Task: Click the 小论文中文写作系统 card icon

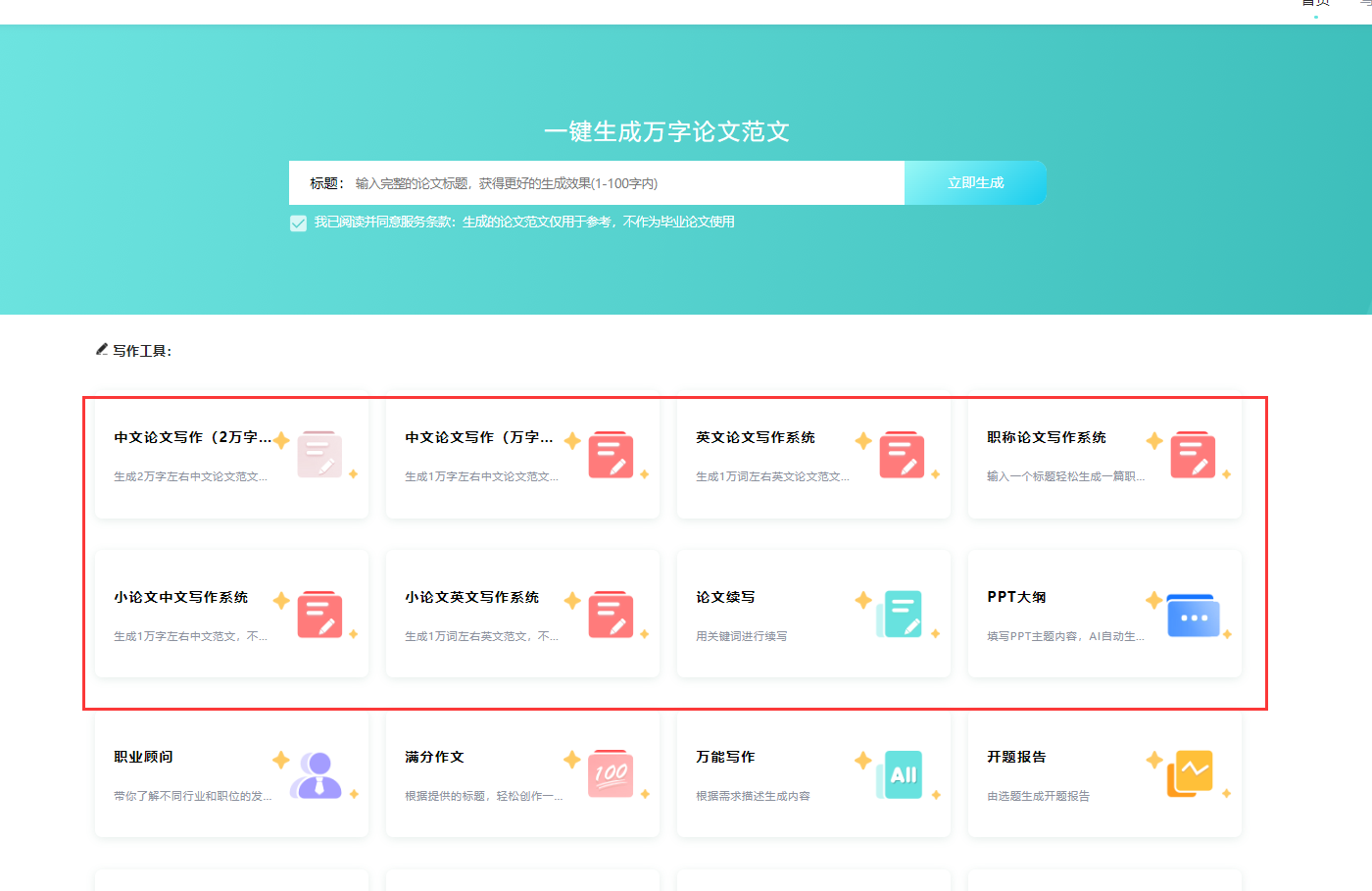Action: (319, 615)
